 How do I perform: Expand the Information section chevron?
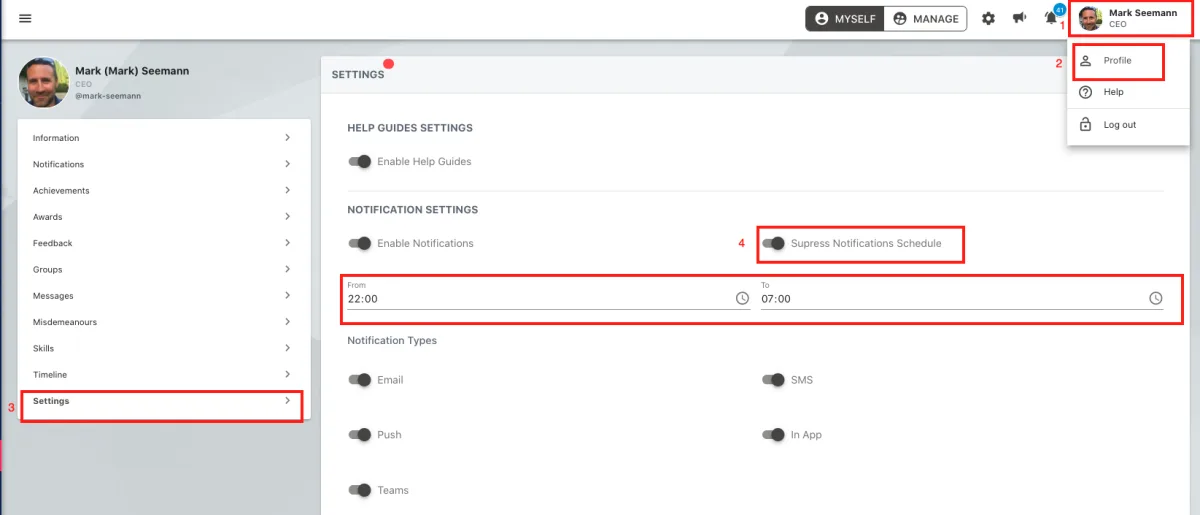pos(287,138)
